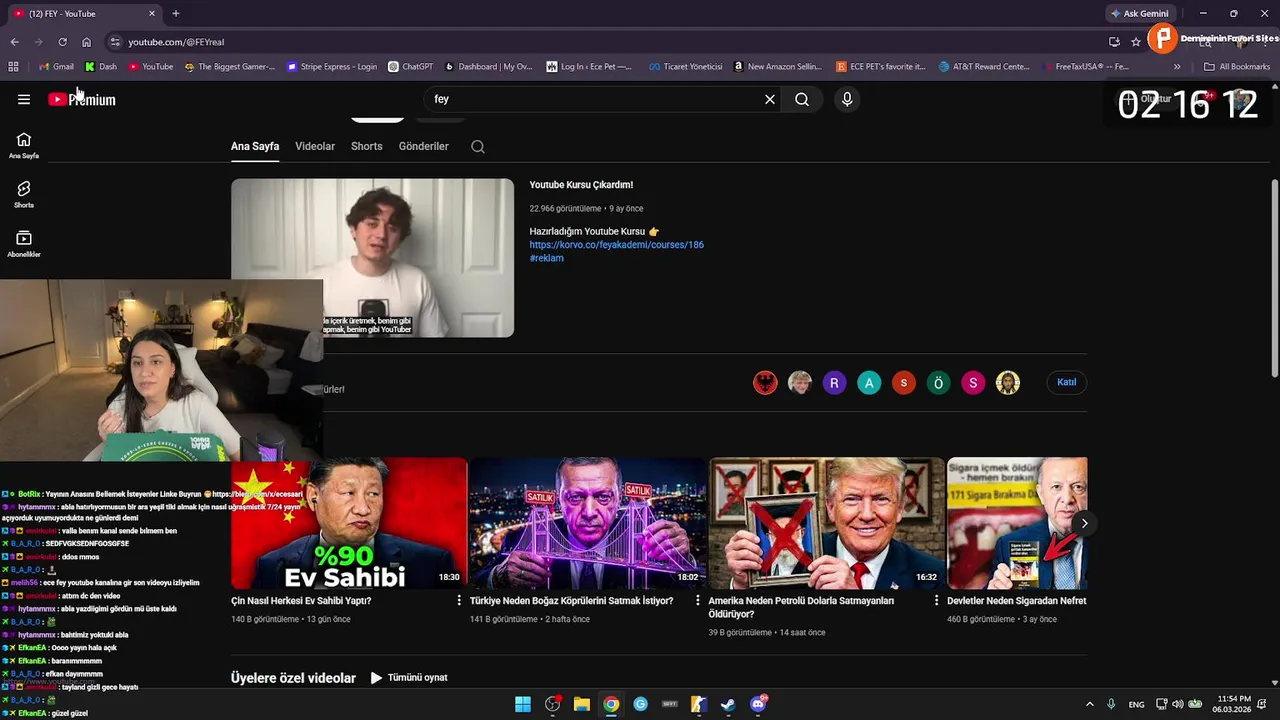Click 'Amerika Neden Petrolü Dolarla Satmayanları Öldürüyor?' title

[801, 607]
